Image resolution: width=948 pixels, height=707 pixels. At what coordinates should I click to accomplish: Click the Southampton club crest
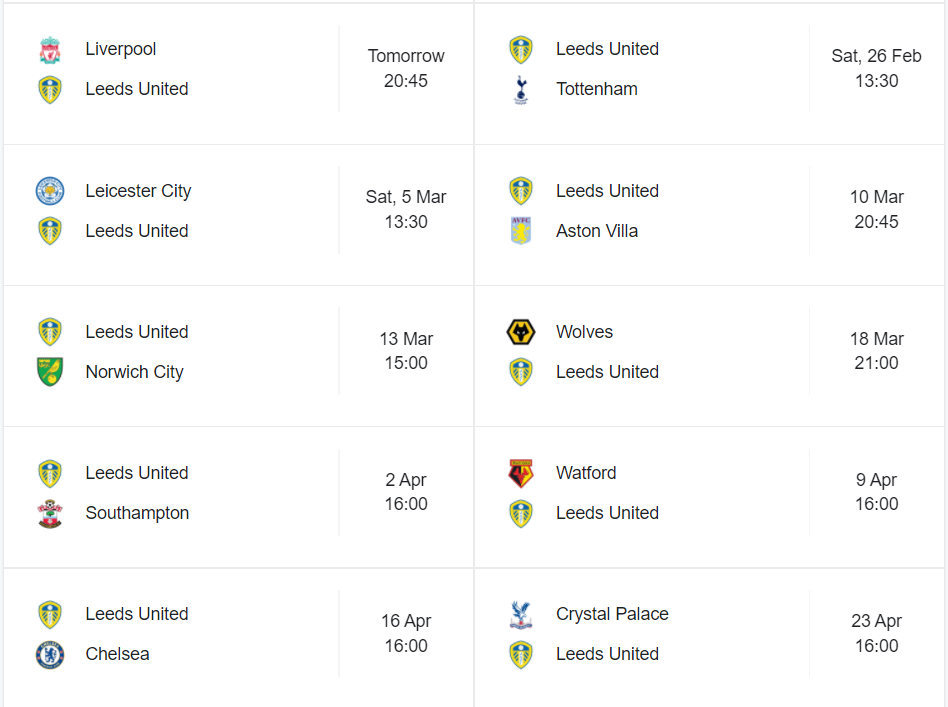pos(50,513)
